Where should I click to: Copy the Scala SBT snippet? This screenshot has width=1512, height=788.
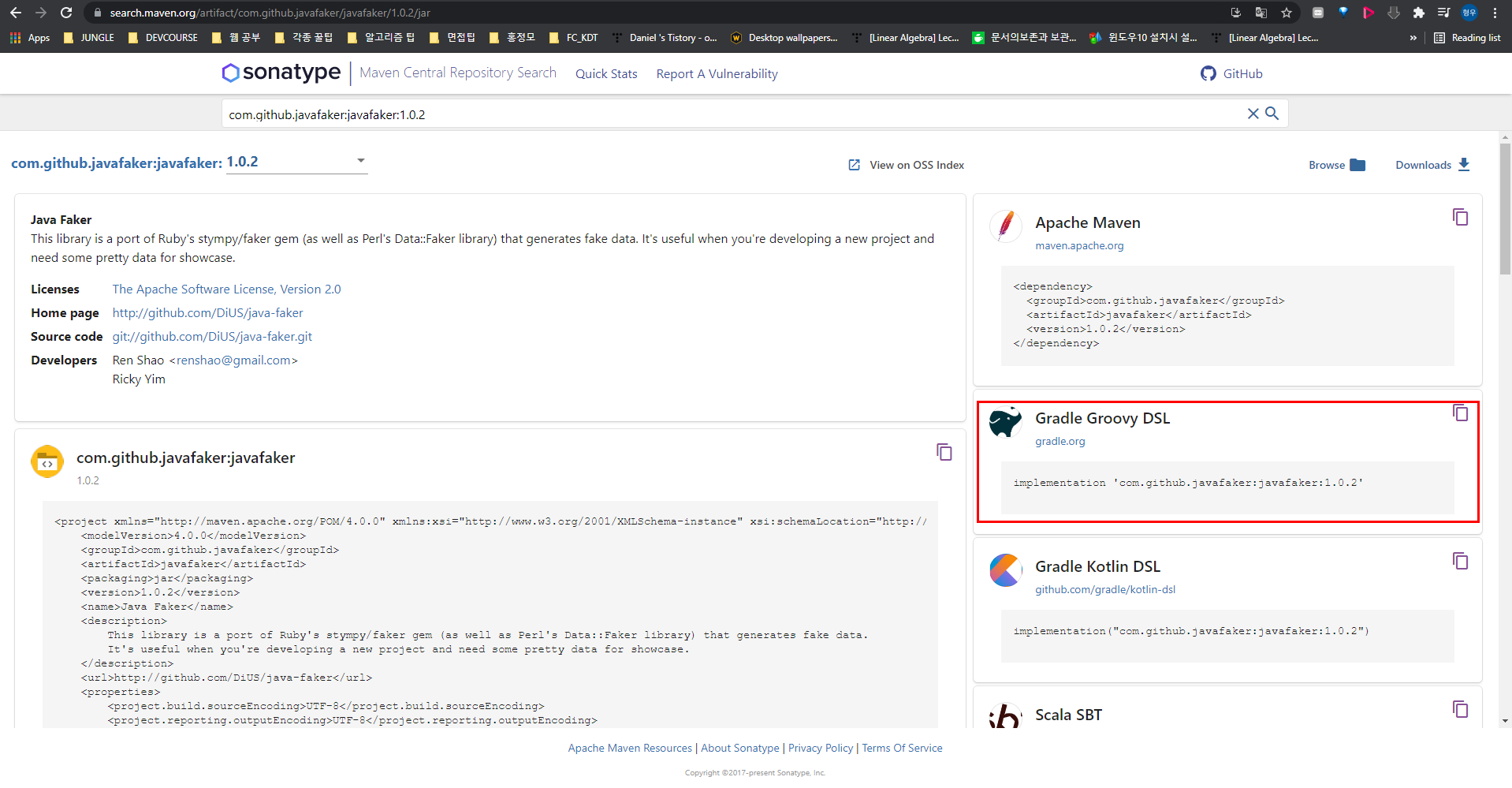pos(1460,709)
